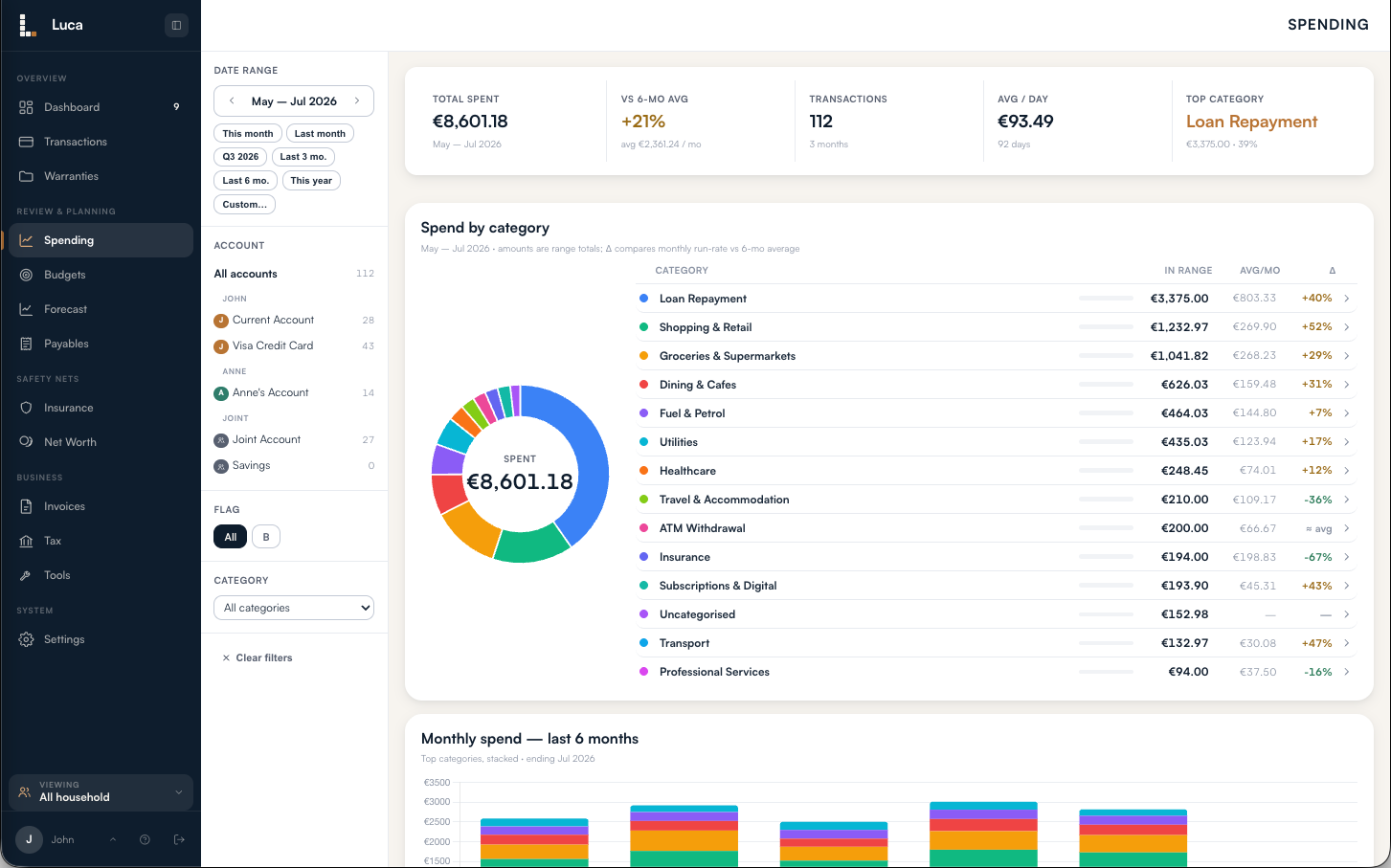The height and width of the screenshot is (868, 1391).
Task: Expand the Utilities row chevron
Action: (1347, 442)
